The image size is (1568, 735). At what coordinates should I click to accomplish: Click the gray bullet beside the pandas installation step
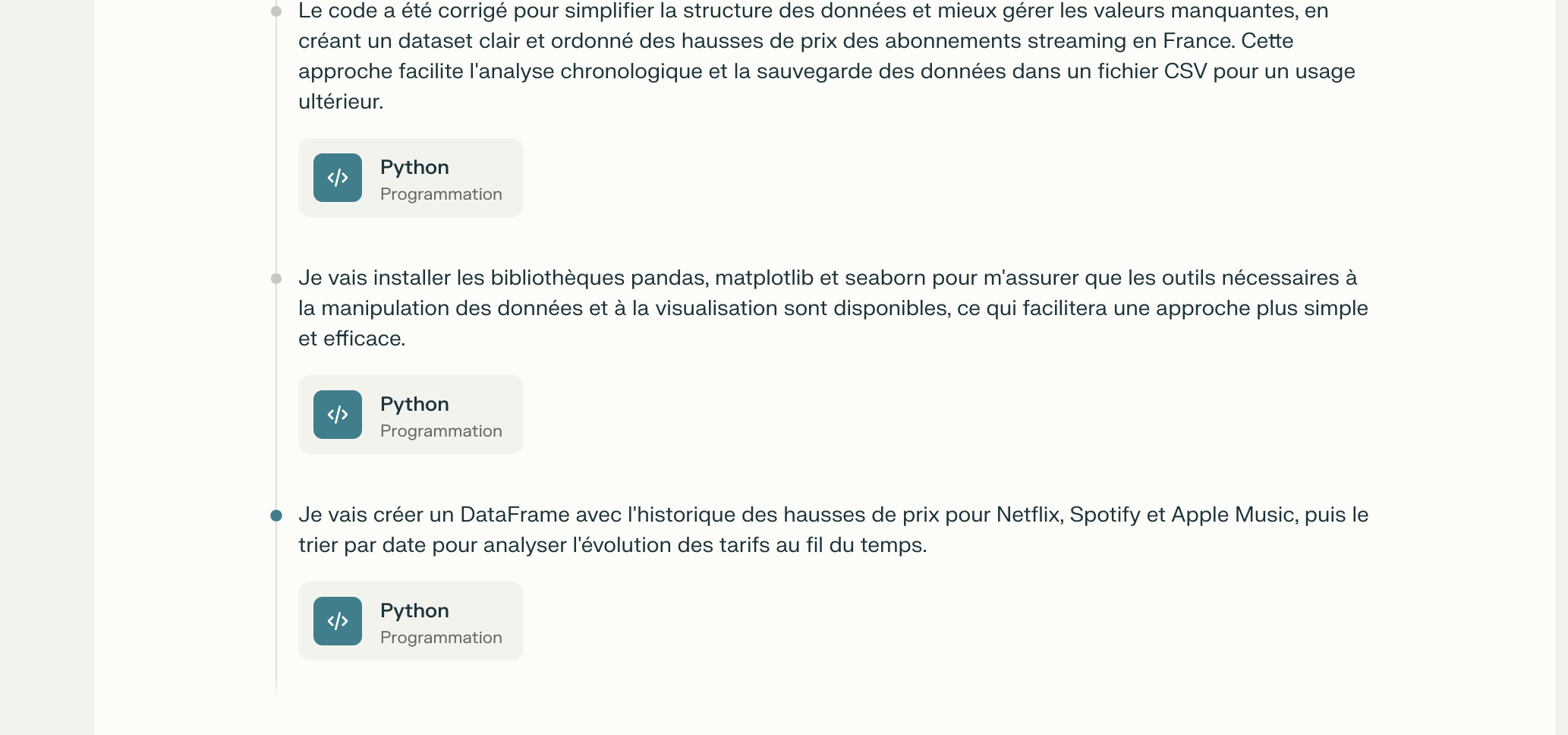pos(276,279)
